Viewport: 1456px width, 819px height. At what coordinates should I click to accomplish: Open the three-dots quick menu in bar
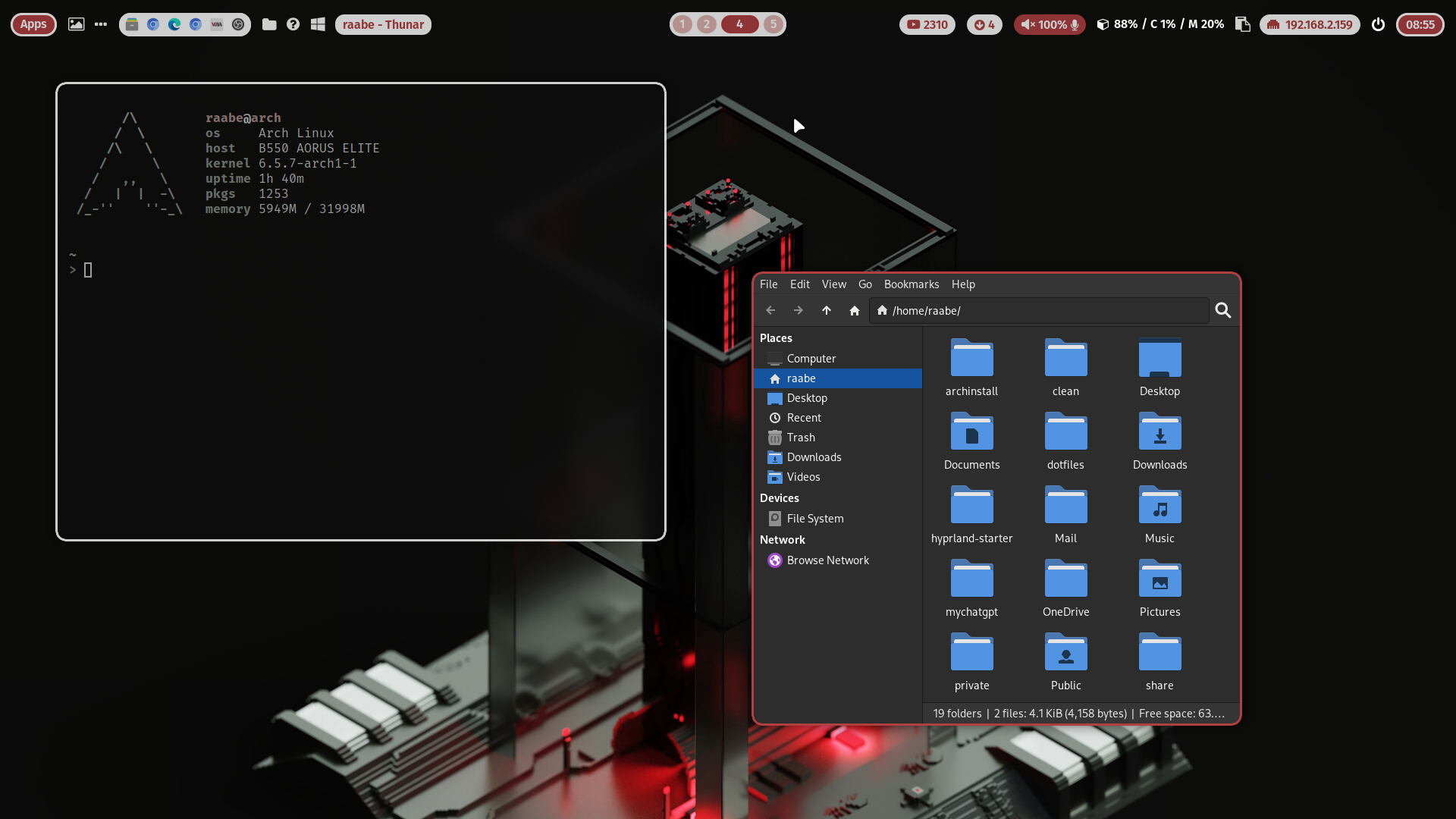click(x=101, y=24)
